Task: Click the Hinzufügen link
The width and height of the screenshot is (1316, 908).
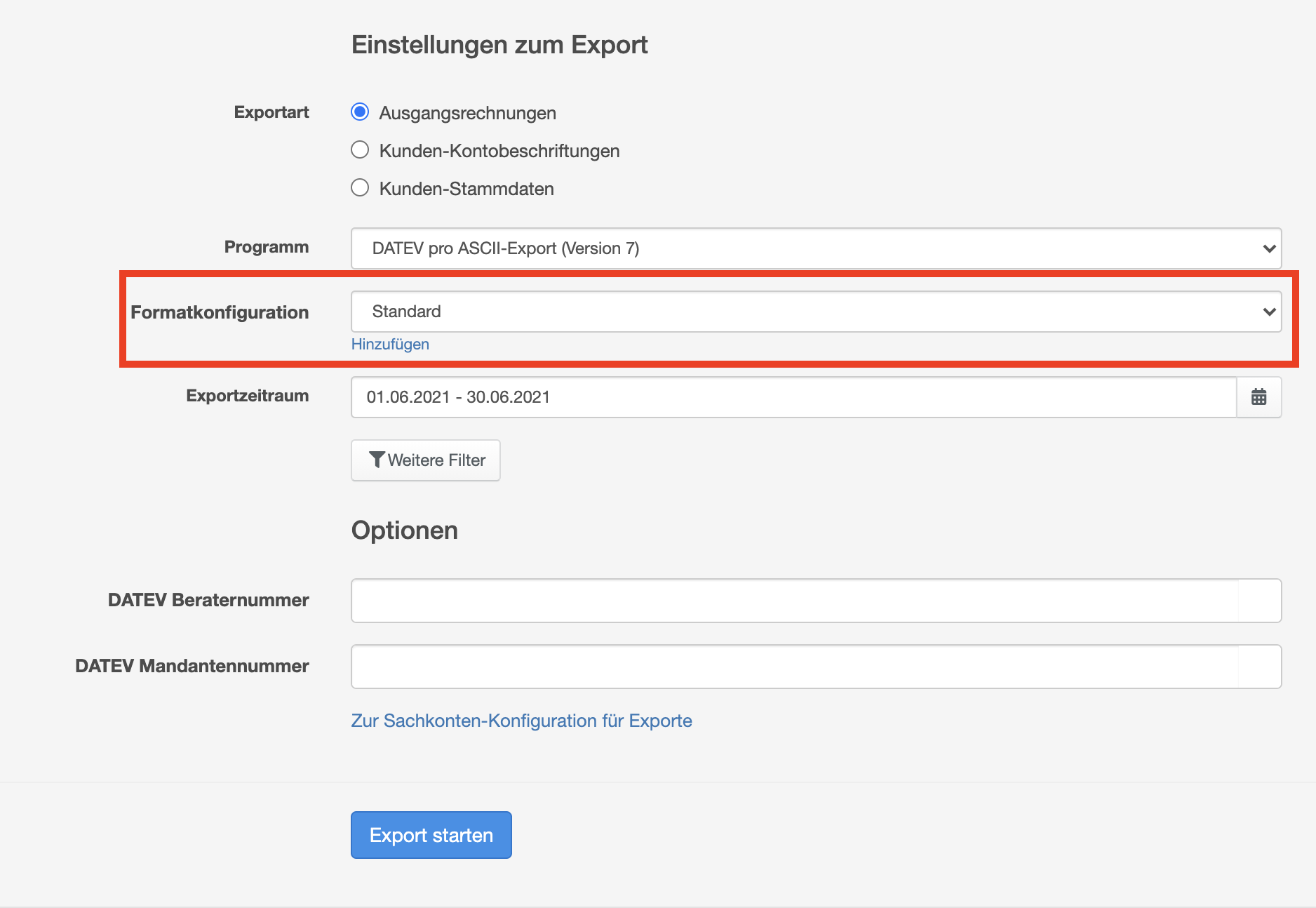Action: coord(390,345)
